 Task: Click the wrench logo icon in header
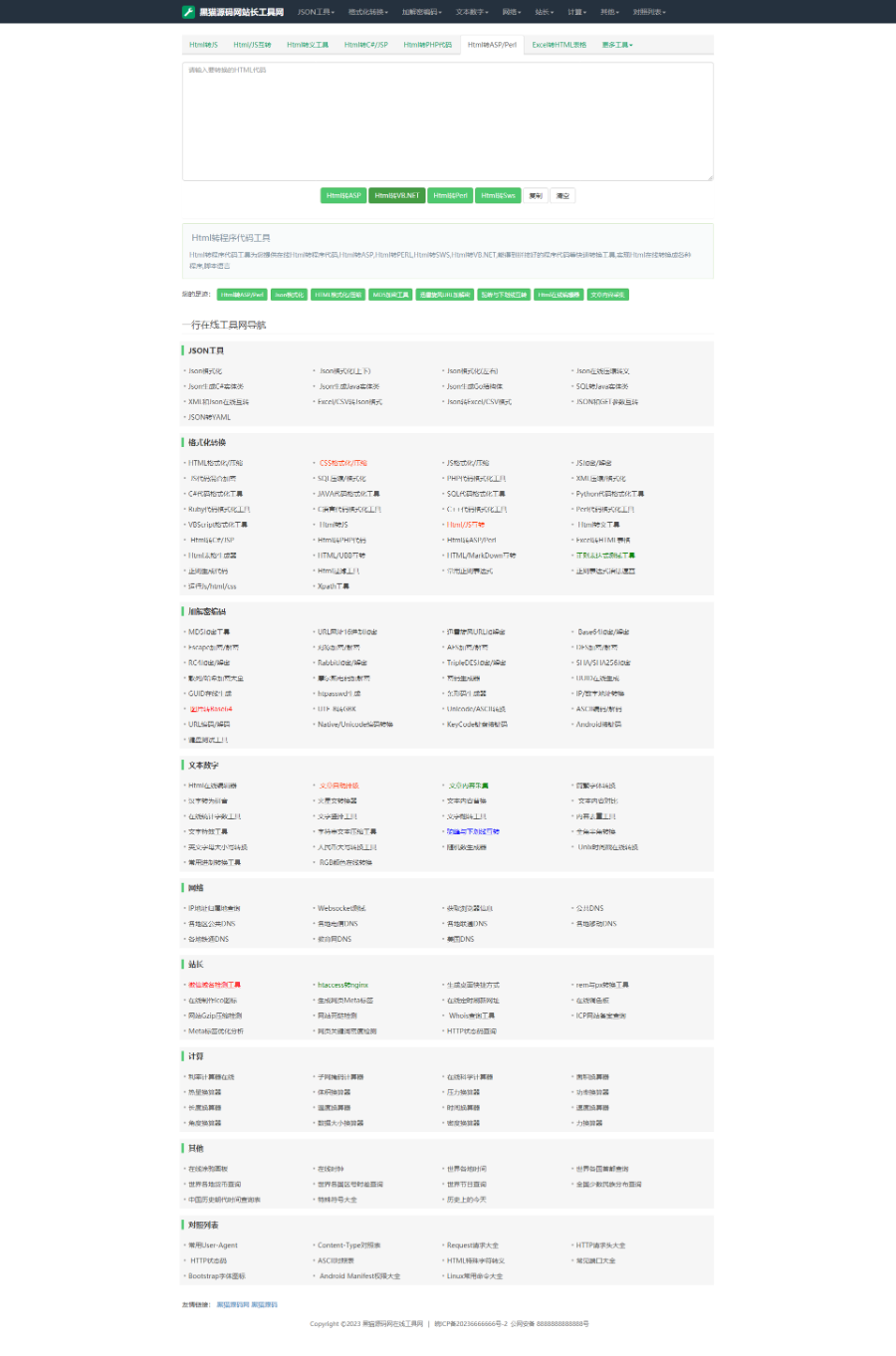[x=188, y=12]
